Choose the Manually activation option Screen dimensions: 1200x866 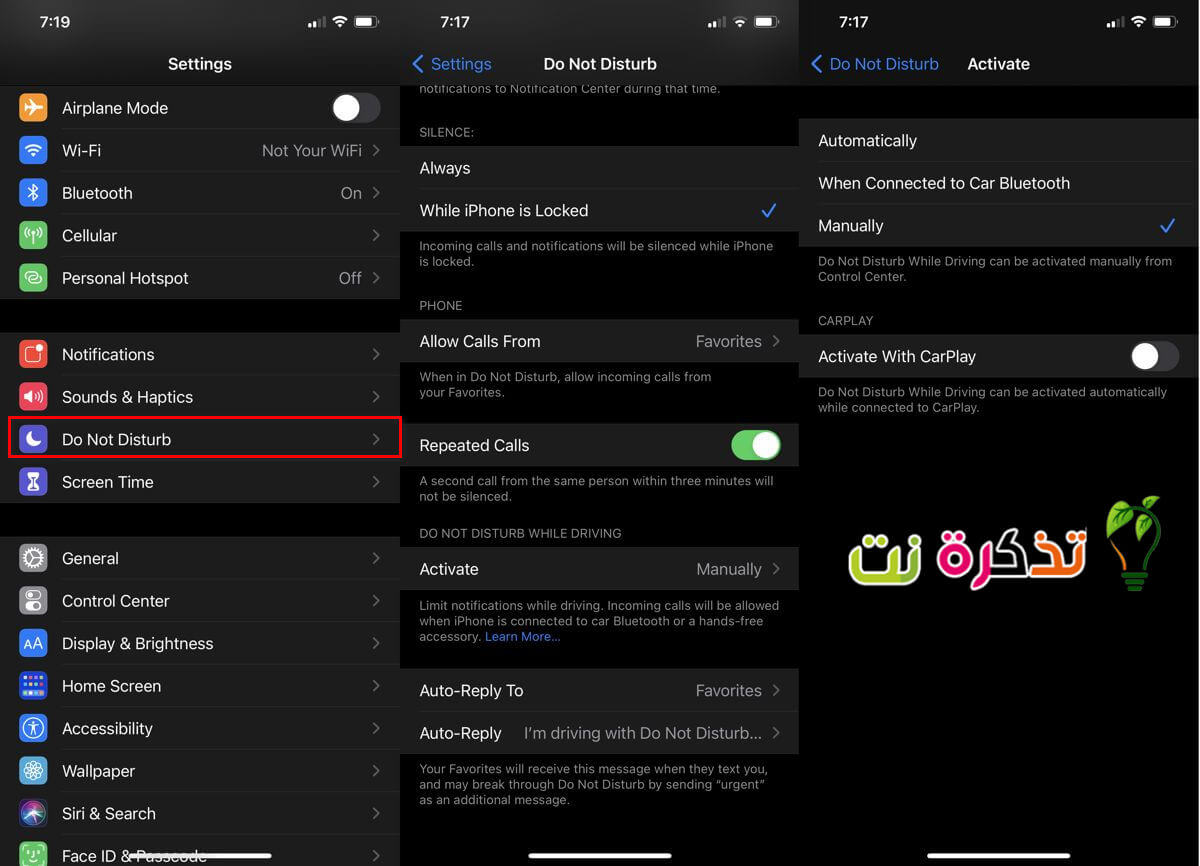point(999,226)
